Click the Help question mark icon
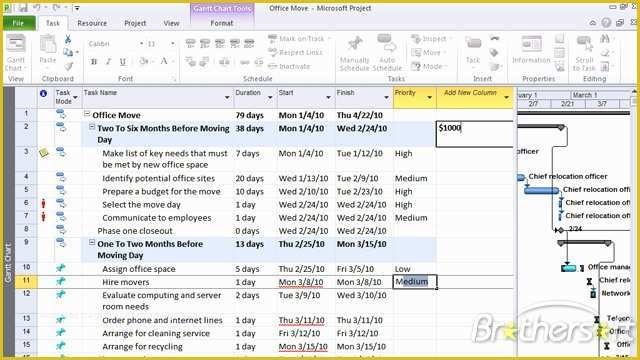The image size is (640, 360). pyautogui.click(x=606, y=23)
